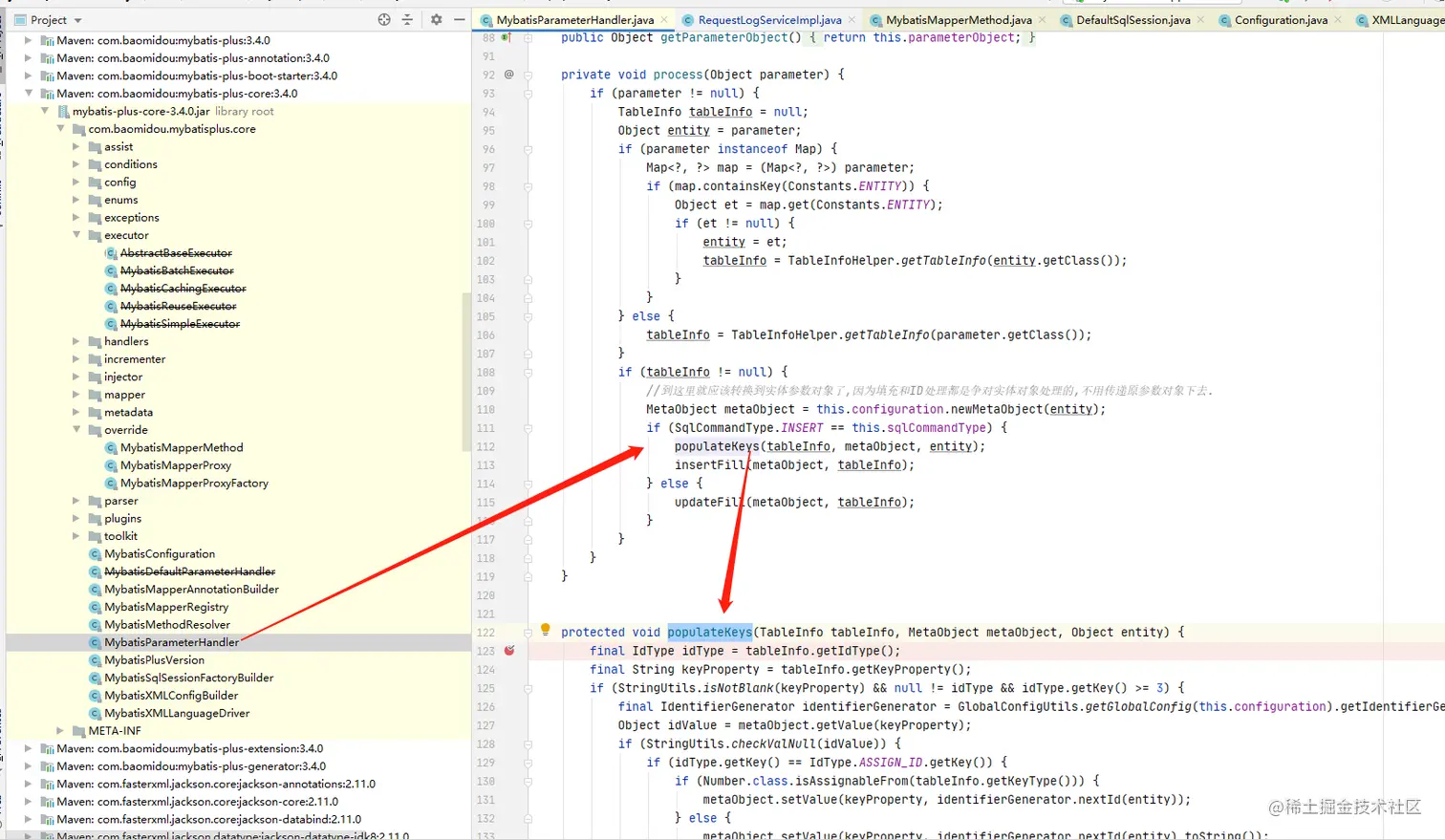Open Project panel settings gear
Image resolution: width=1445 pixels, height=840 pixels.
tap(437, 19)
